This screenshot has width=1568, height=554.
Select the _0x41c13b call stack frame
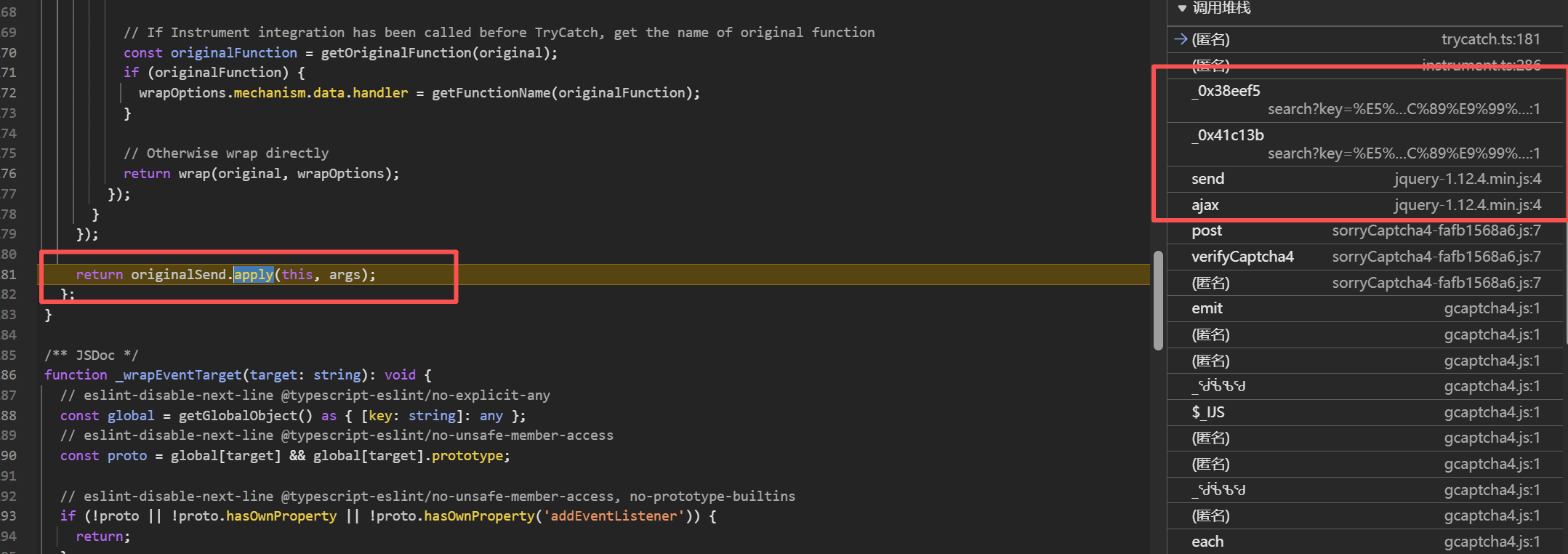[1231, 135]
